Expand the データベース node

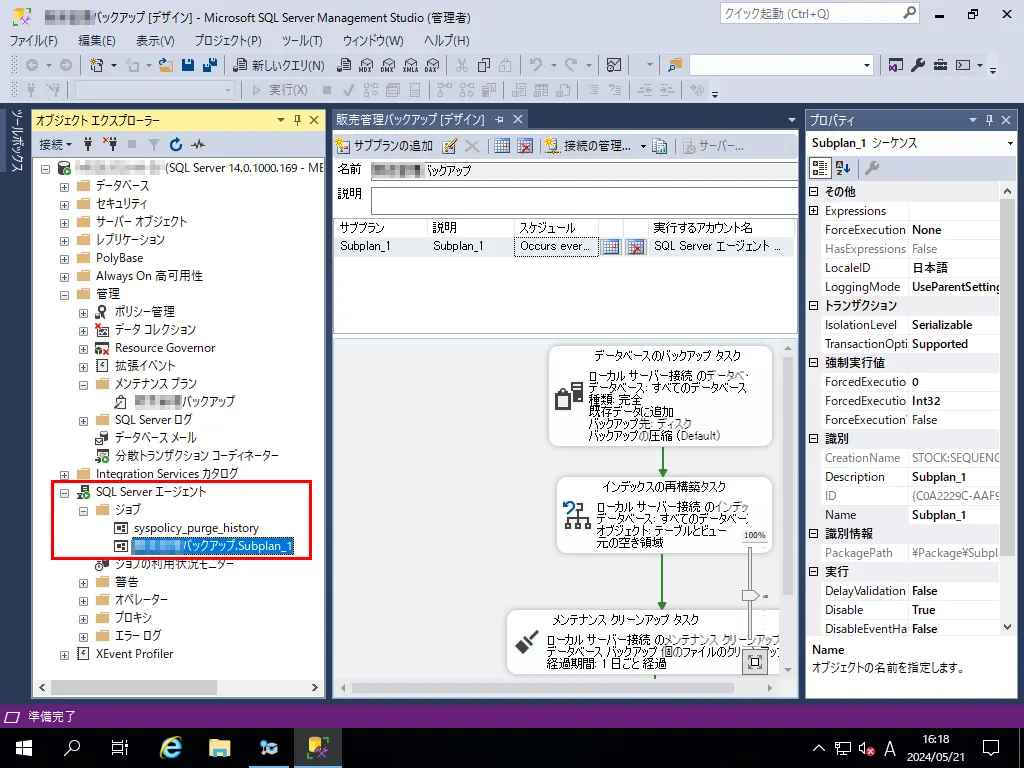pos(64,187)
